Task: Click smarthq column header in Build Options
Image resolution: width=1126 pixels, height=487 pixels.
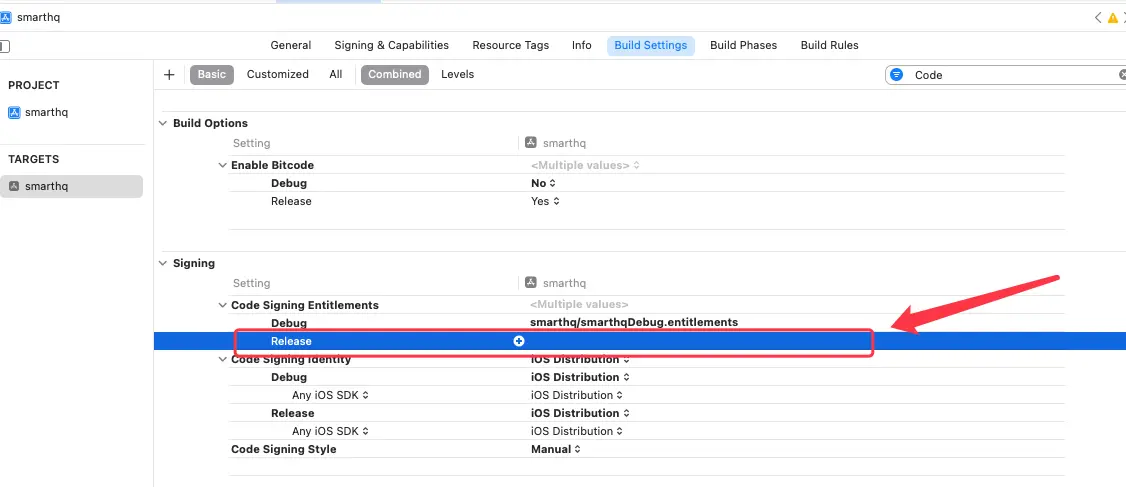Action: click(556, 143)
